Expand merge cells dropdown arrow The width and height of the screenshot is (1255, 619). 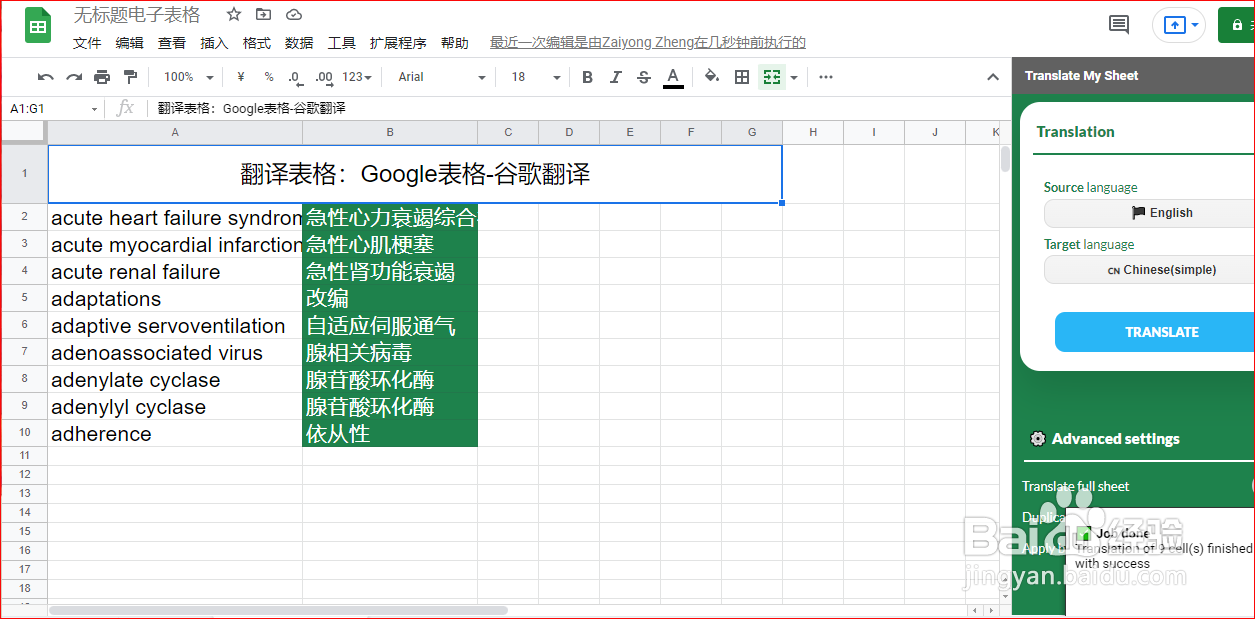[x=794, y=77]
